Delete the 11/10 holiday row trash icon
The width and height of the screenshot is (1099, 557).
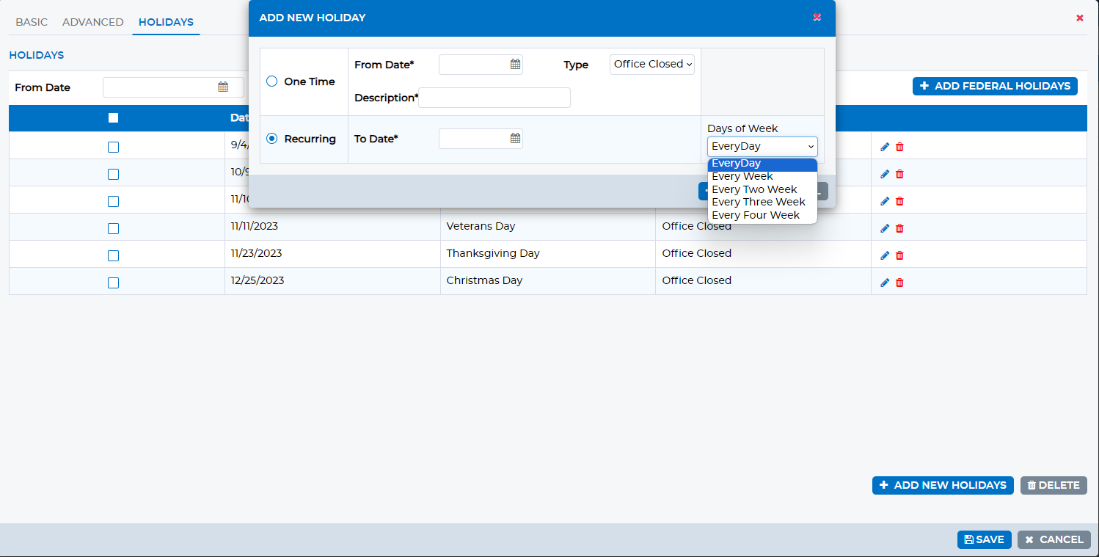click(900, 201)
